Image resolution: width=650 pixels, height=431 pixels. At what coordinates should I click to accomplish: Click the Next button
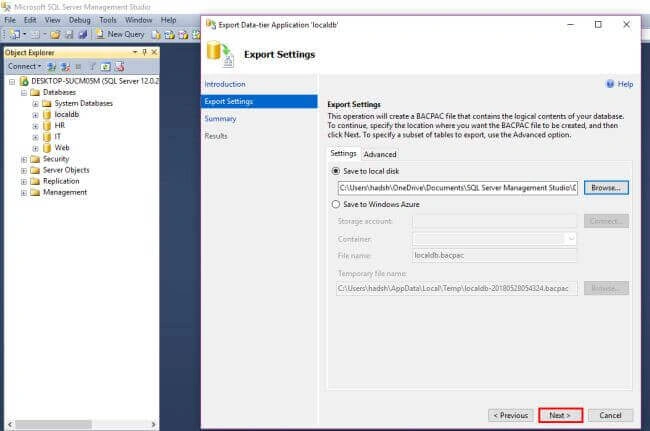[560, 415]
